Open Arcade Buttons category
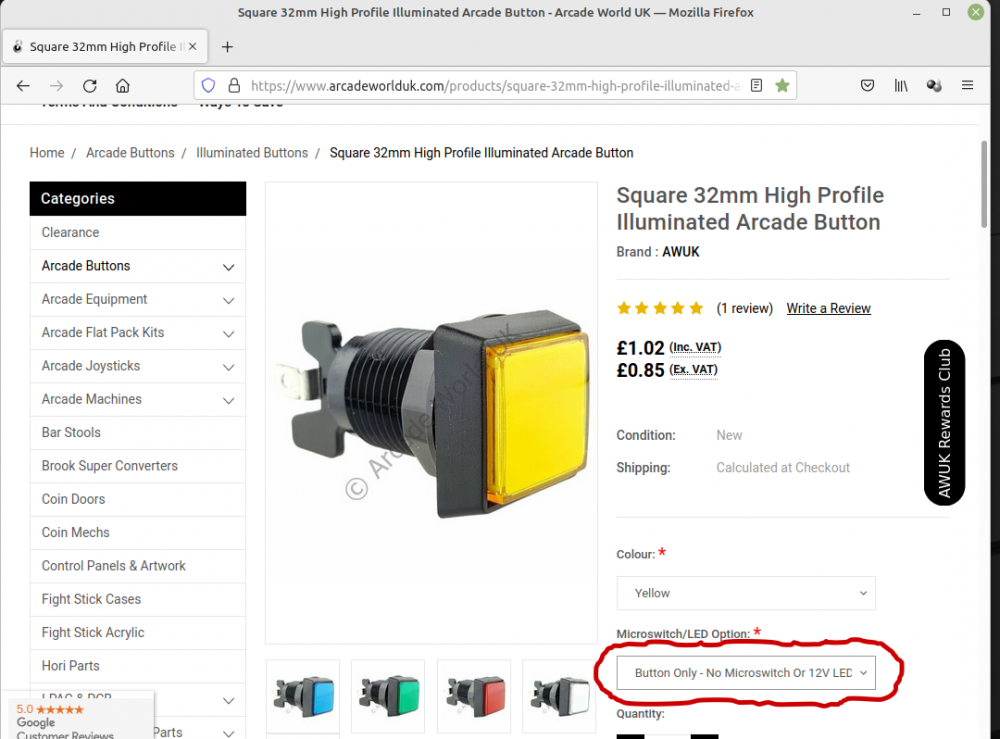The height and width of the screenshot is (739, 1000). click(85, 266)
